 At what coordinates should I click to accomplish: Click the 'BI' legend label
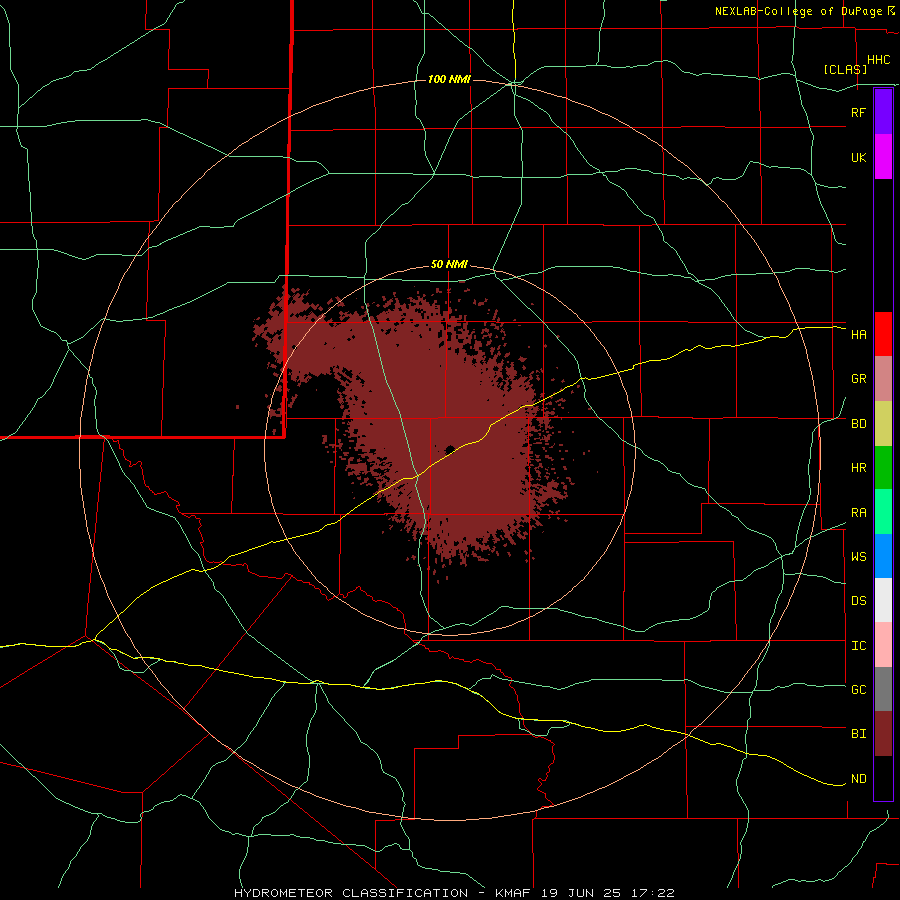pos(858,734)
